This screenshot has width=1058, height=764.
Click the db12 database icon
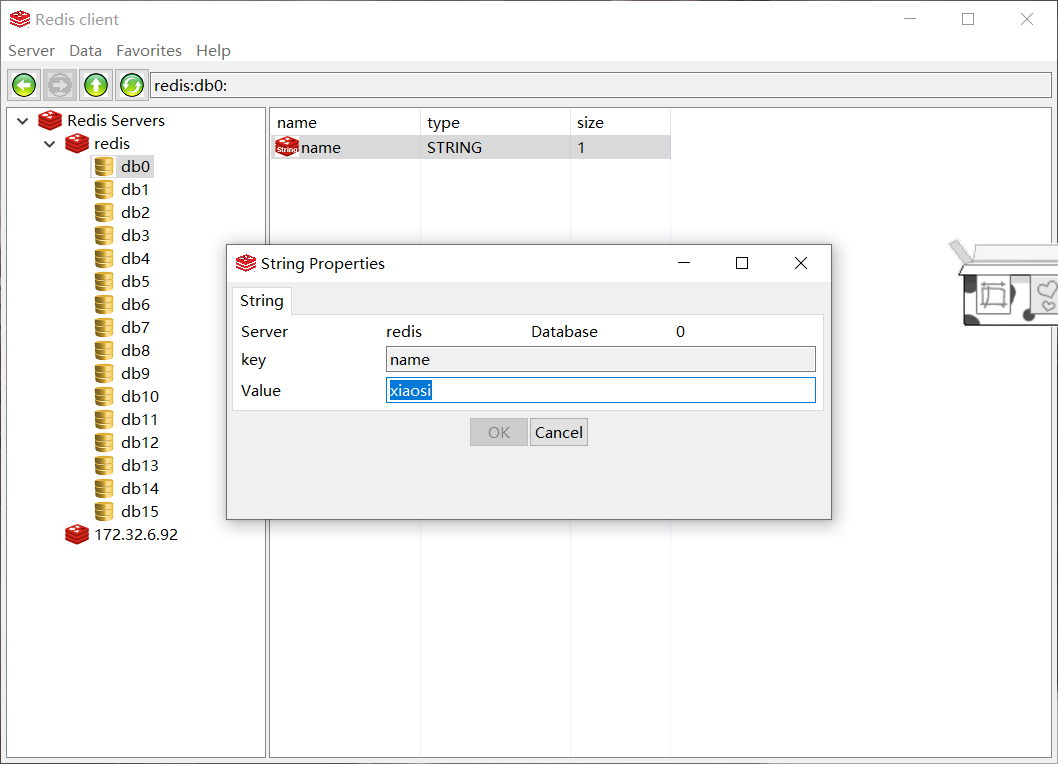[x=104, y=442]
